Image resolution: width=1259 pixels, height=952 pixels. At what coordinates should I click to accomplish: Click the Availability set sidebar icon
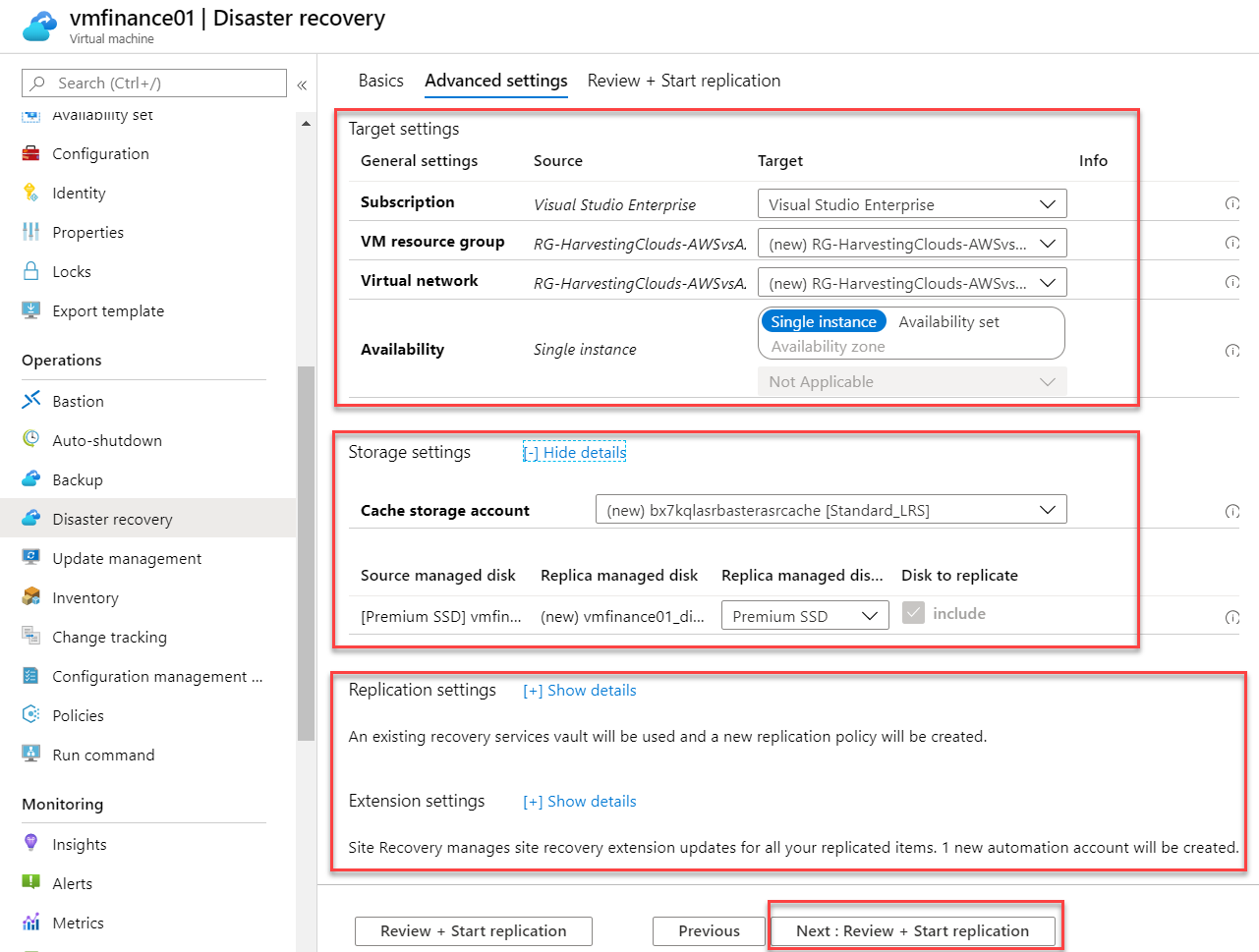click(x=31, y=116)
